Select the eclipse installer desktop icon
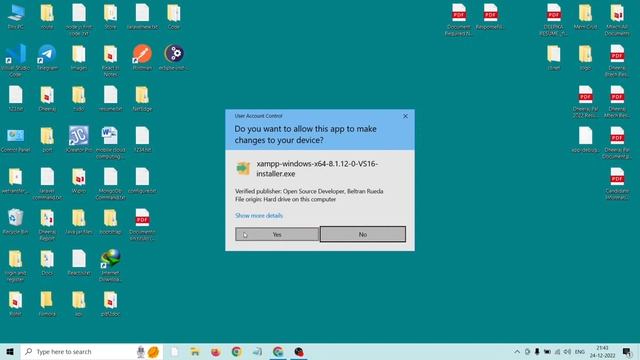 coord(174,58)
